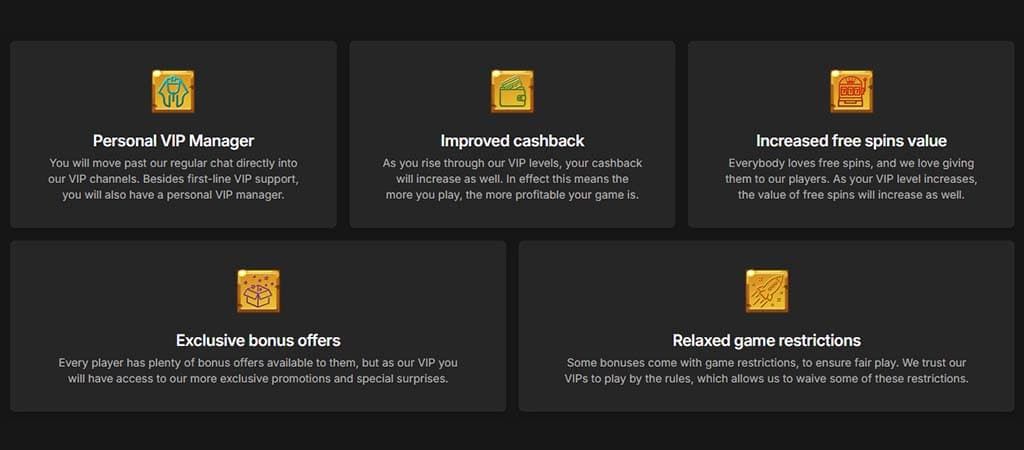Select the Relaxed game restrictions title

pos(767,340)
